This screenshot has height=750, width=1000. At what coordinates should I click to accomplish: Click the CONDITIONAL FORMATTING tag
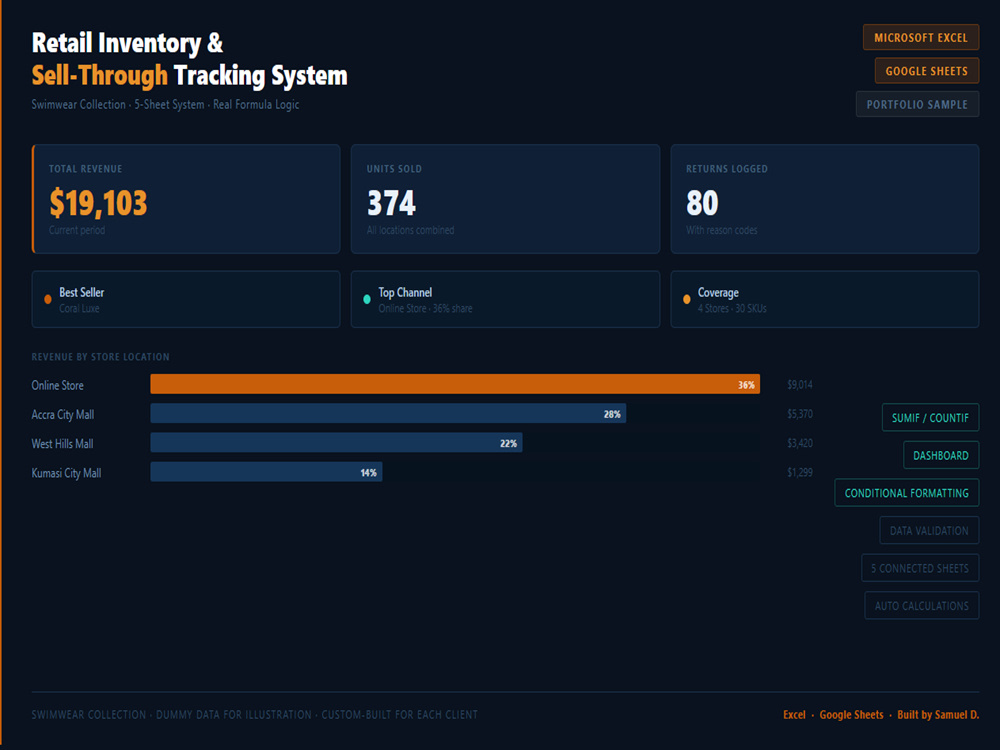point(906,493)
